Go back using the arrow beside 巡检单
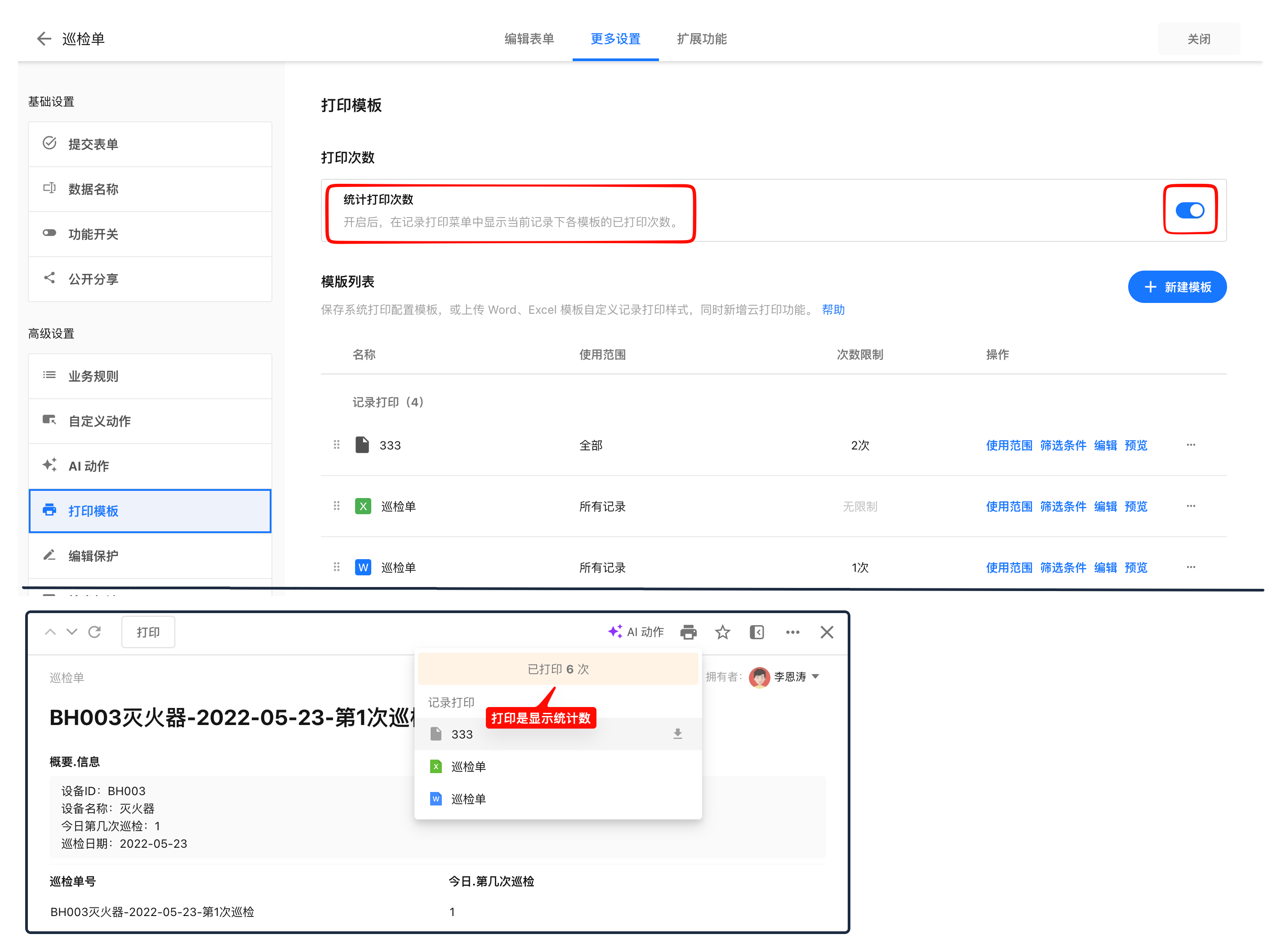The image size is (1281, 952). tap(44, 39)
